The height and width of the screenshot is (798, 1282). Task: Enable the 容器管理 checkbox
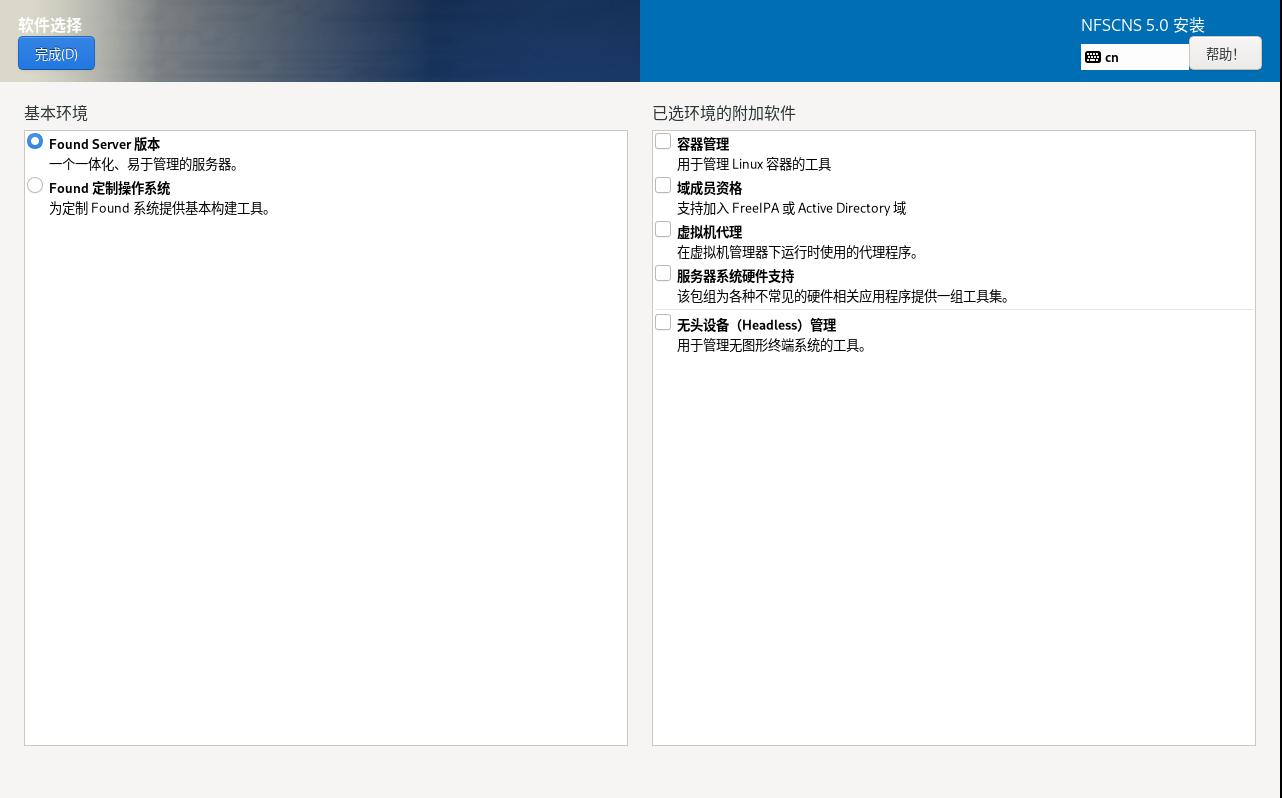pyautogui.click(x=663, y=142)
